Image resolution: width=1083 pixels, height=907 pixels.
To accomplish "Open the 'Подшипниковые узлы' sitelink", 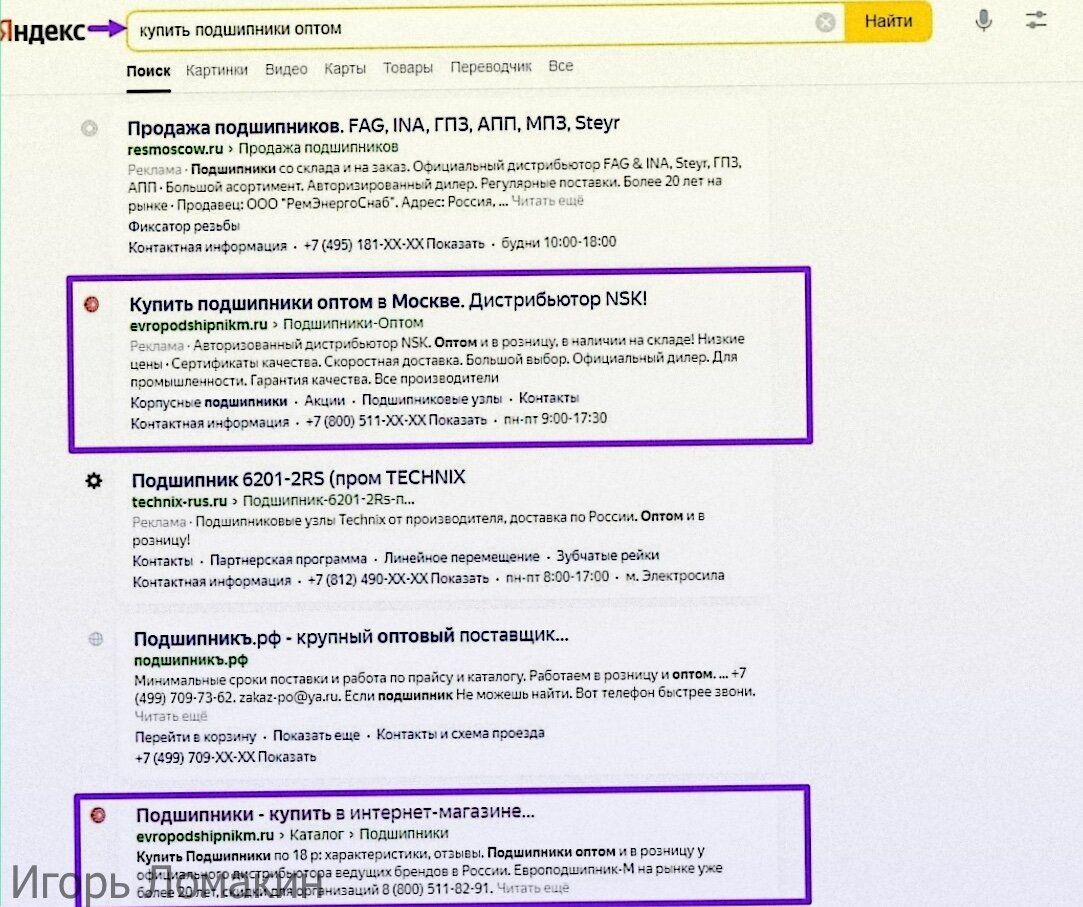I will pos(432,399).
